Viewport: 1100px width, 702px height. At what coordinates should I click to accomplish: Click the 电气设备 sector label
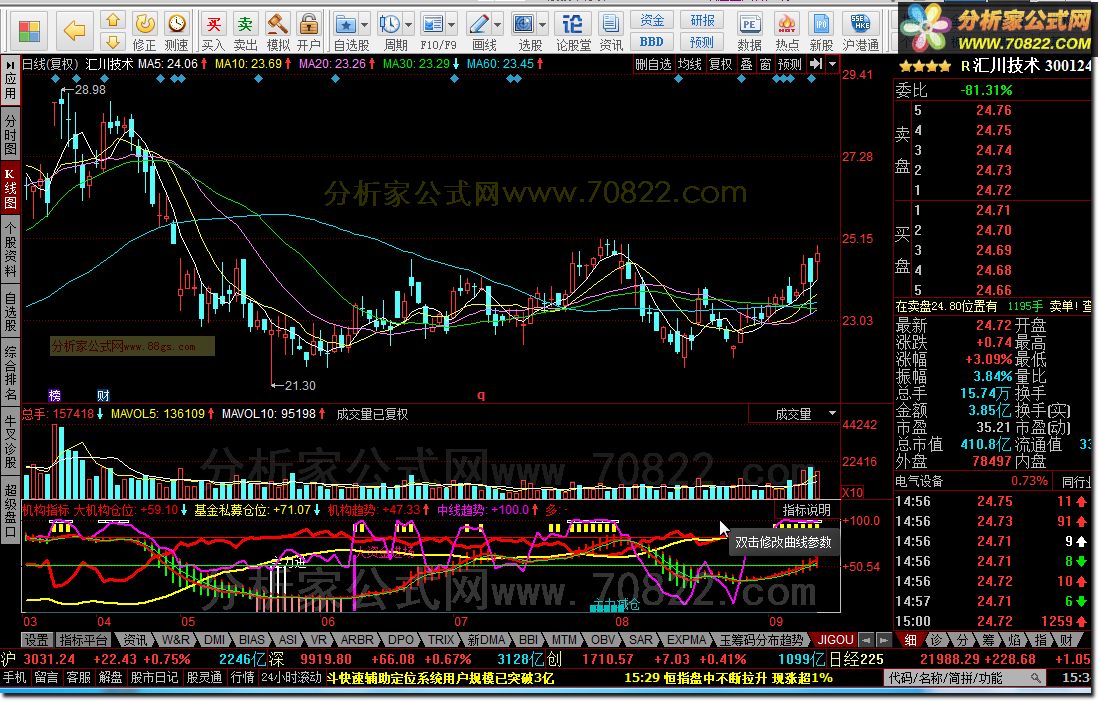pos(920,481)
